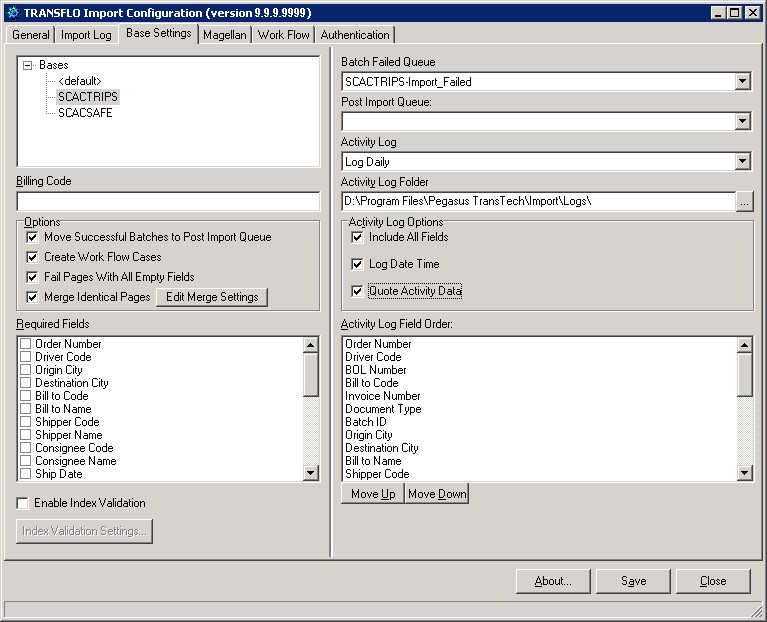Open the General tab

[x=30, y=35]
